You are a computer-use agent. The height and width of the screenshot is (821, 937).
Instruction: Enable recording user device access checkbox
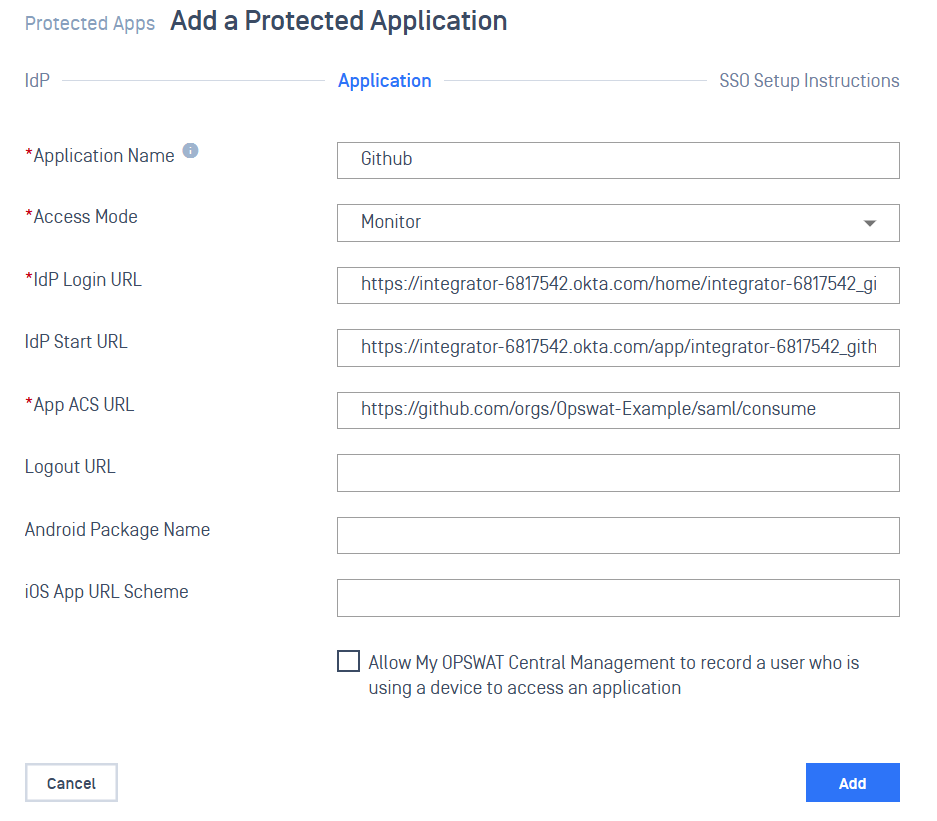tap(349, 662)
